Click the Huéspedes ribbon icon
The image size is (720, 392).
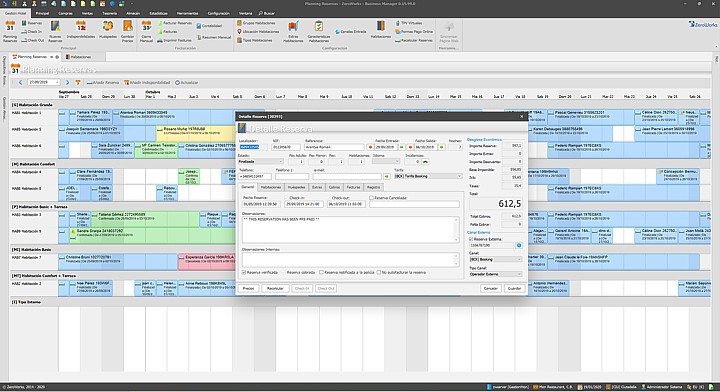[108, 30]
